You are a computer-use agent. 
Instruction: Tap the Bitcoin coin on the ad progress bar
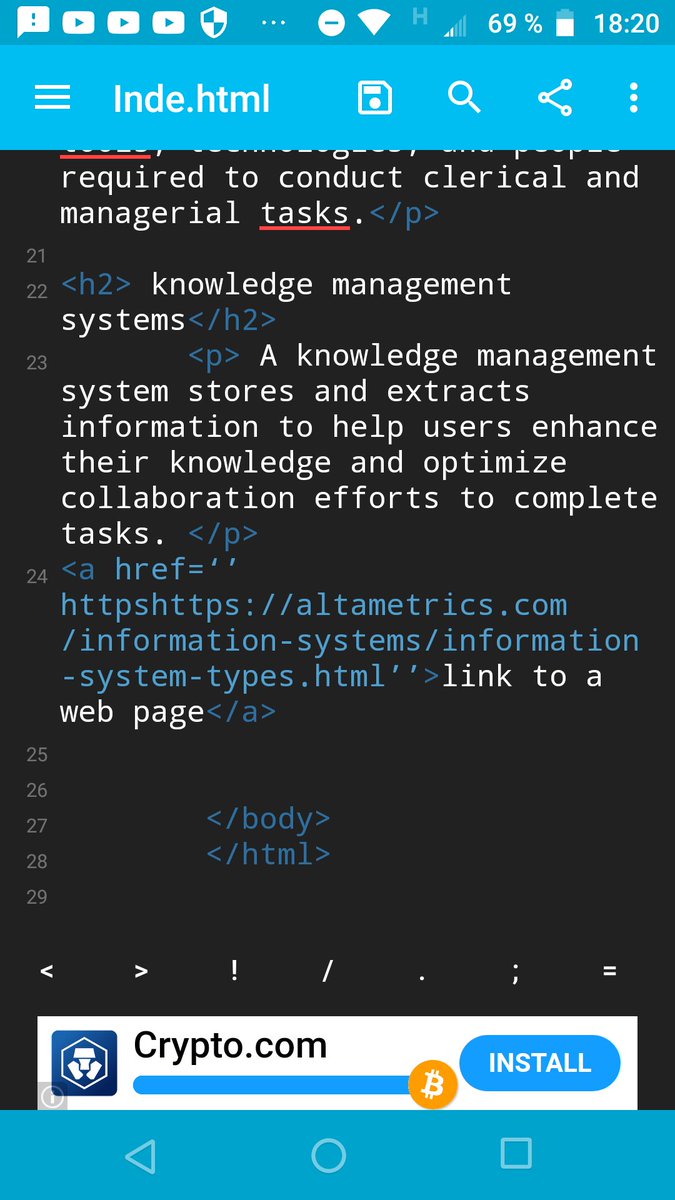[x=433, y=1086]
